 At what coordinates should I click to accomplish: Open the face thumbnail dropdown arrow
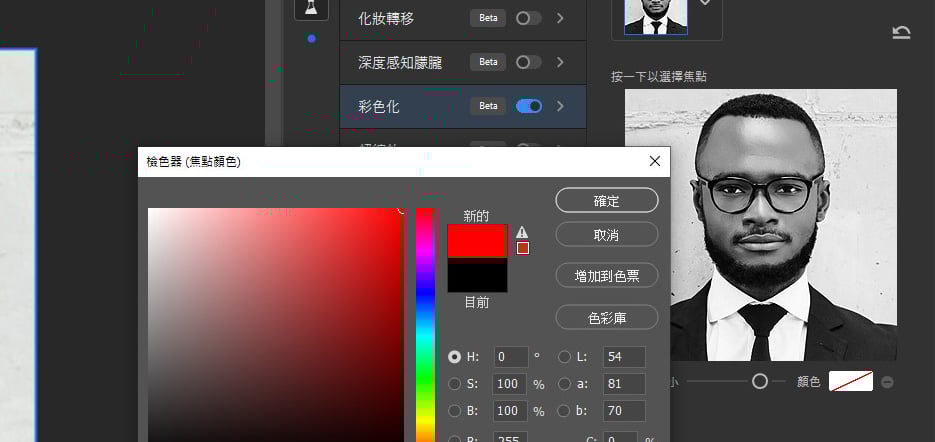(x=706, y=5)
